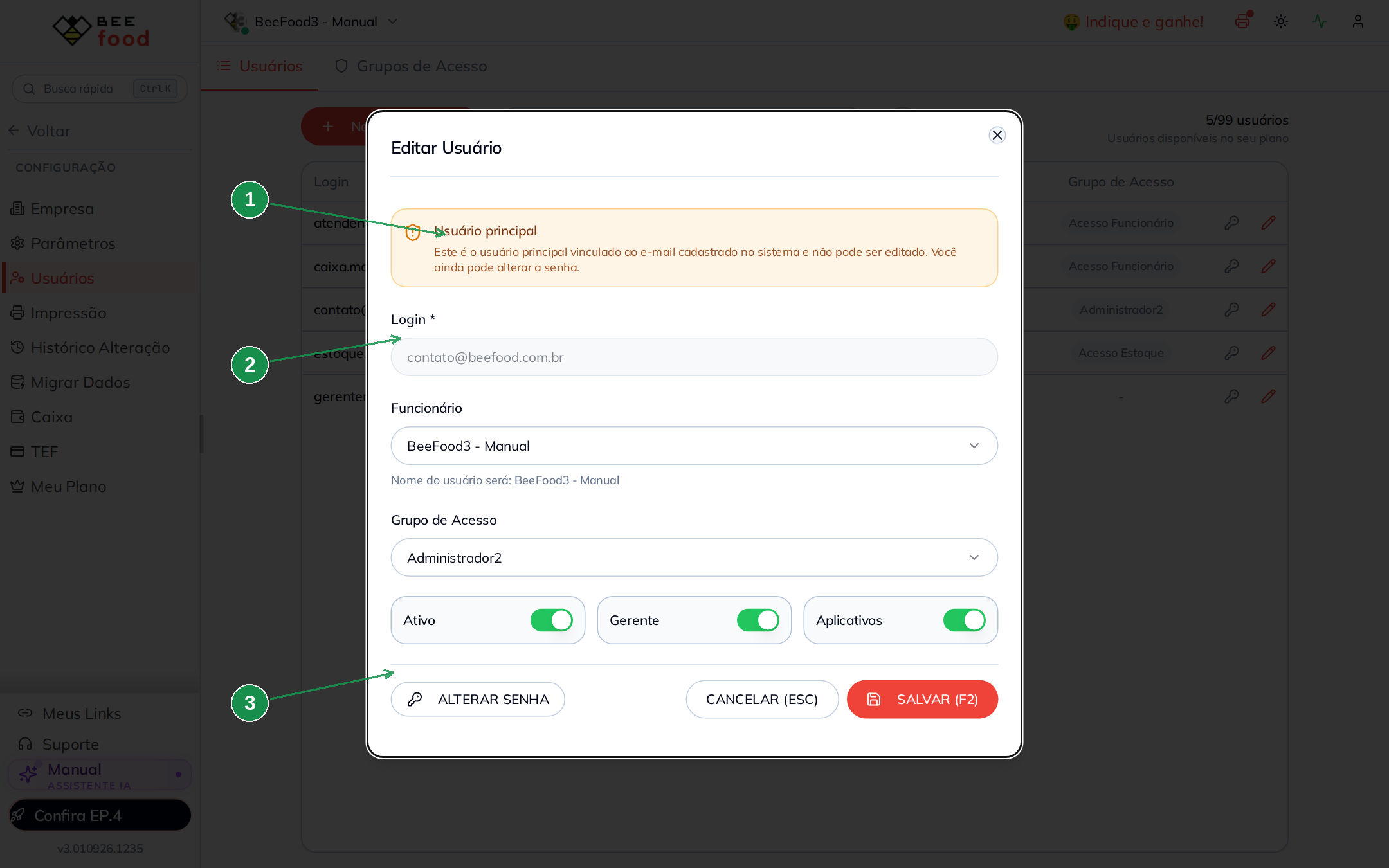Click Indique e ganhe! link
This screenshot has width=1389, height=868.
coord(1133,22)
